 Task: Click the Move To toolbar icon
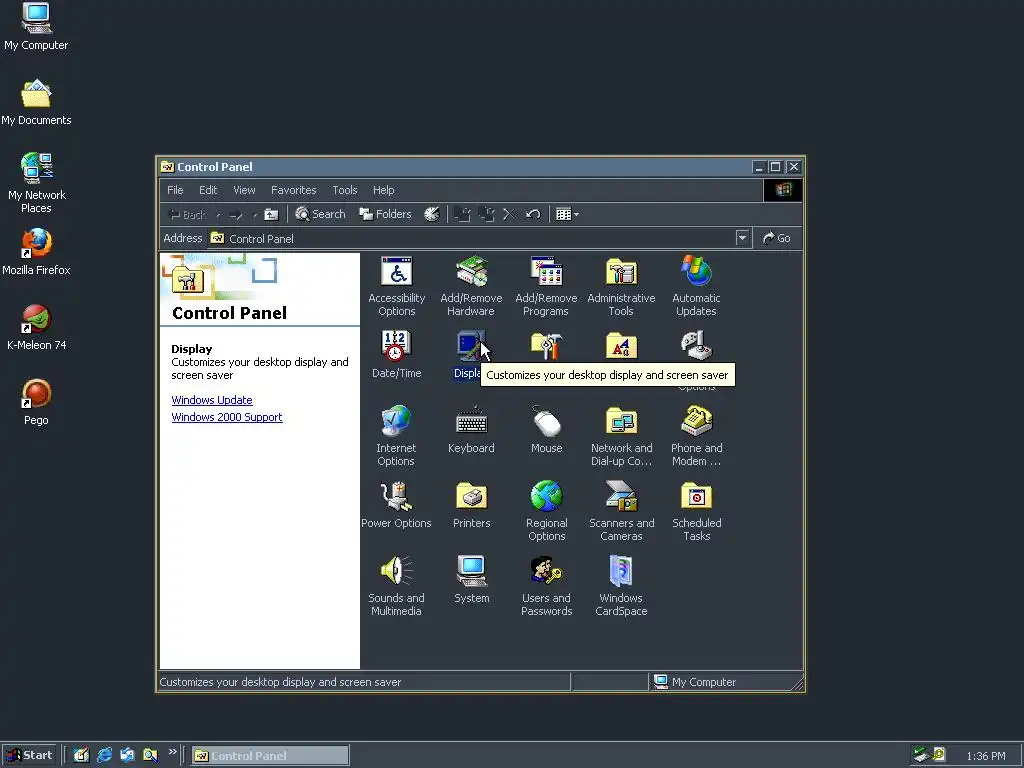pyautogui.click(x=462, y=214)
